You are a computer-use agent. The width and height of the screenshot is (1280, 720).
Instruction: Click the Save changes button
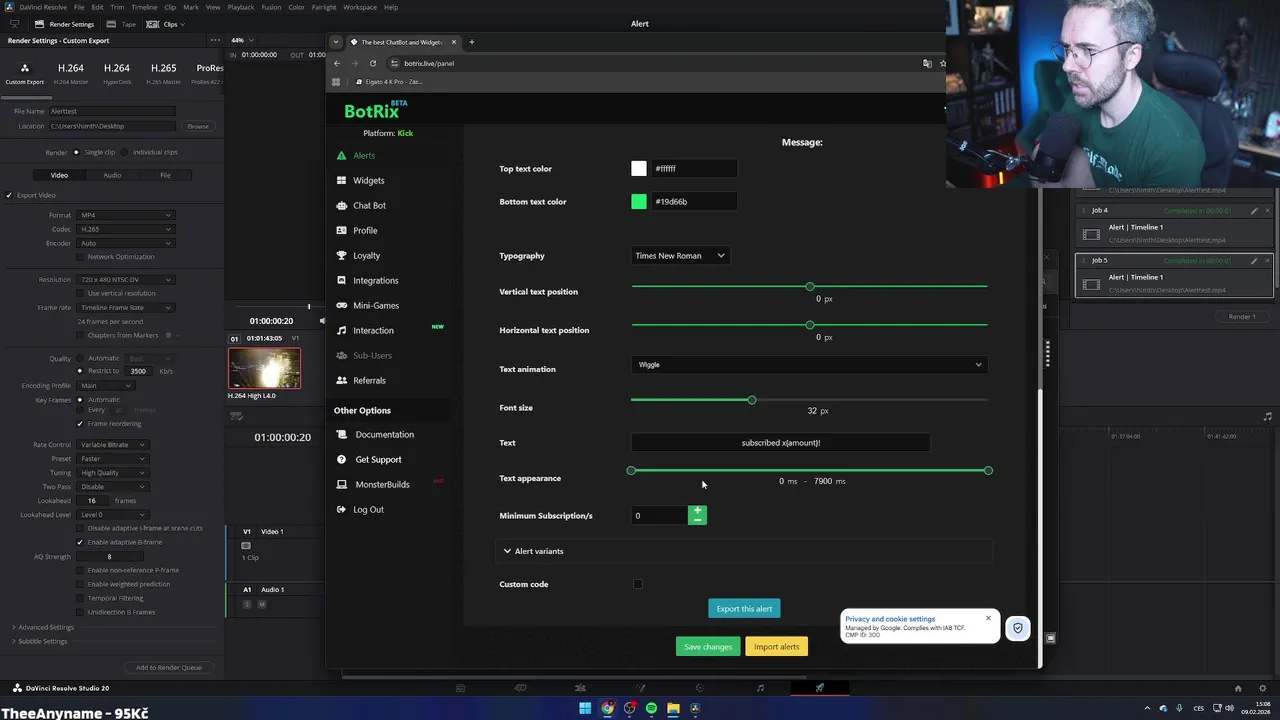708,647
